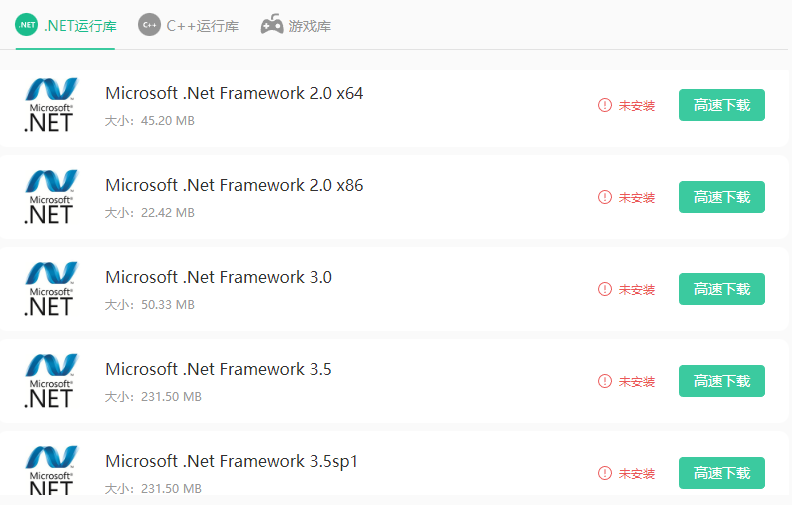The image size is (792, 505).
Task: Download .Net Framework 2.0 x64 with 高速下载
Action: click(x=721, y=105)
